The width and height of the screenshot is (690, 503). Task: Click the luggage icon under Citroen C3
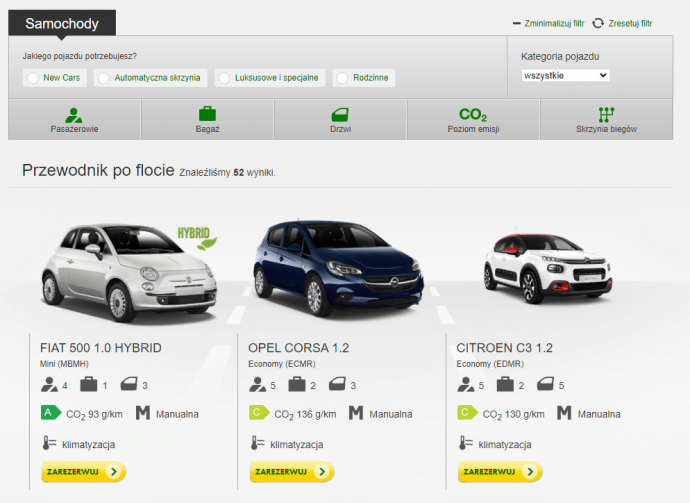click(x=505, y=384)
